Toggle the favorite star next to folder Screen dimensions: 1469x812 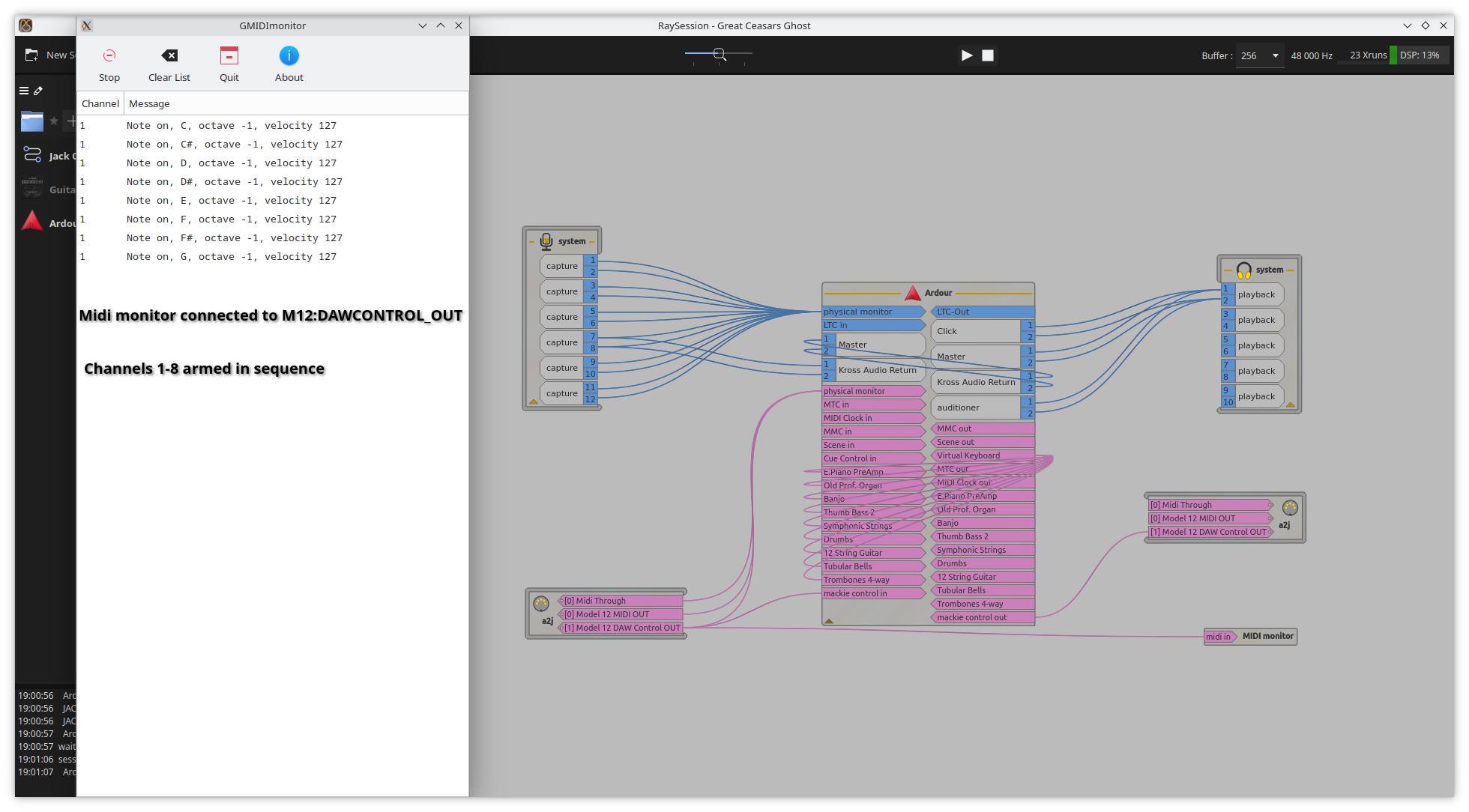pos(54,121)
